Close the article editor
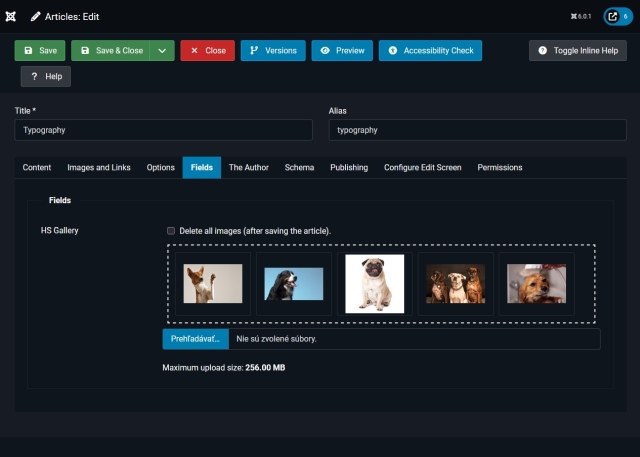Image resolution: width=640 pixels, height=457 pixels. coord(207,50)
